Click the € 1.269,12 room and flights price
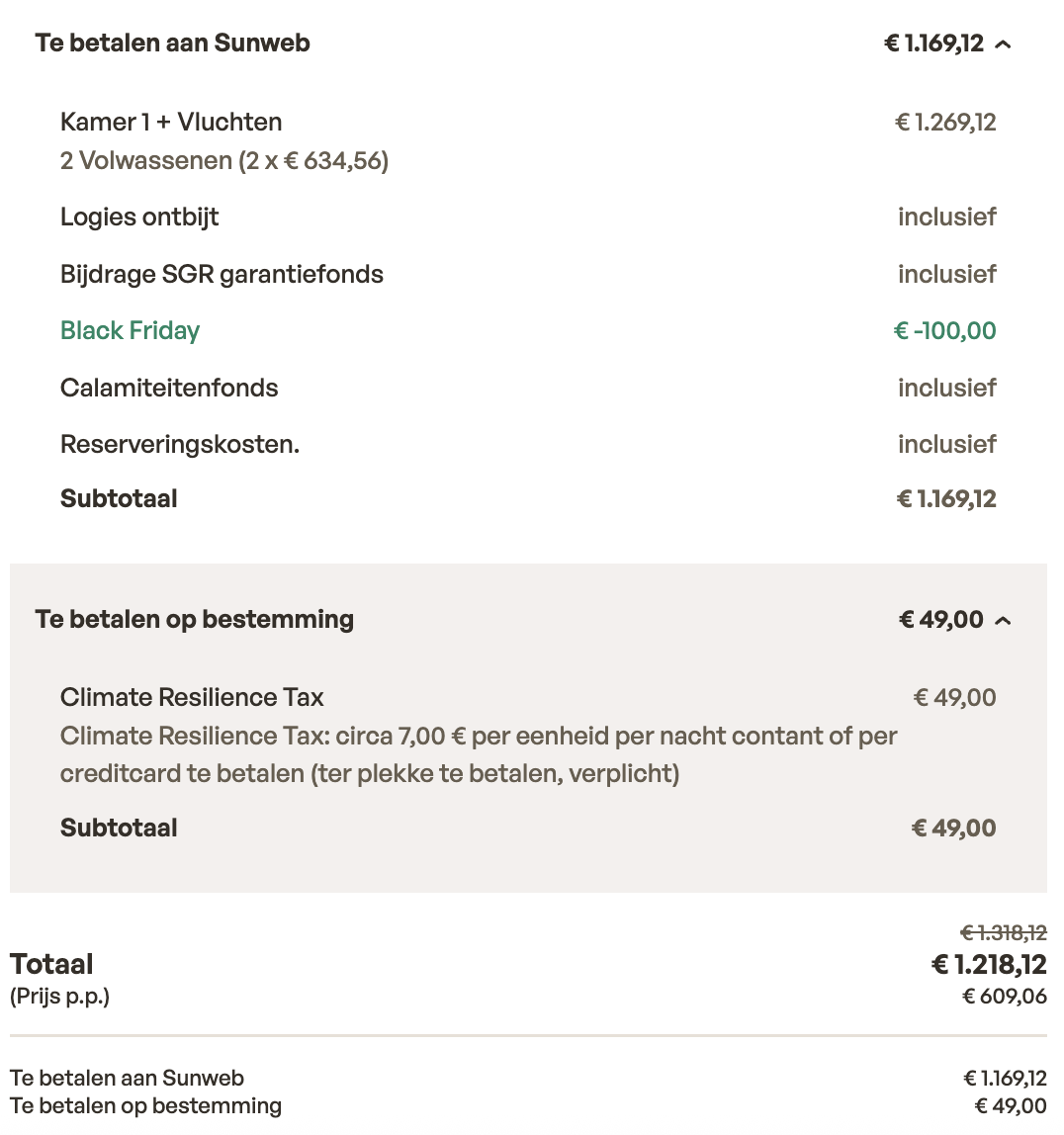 pyautogui.click(x=945, y=122)
